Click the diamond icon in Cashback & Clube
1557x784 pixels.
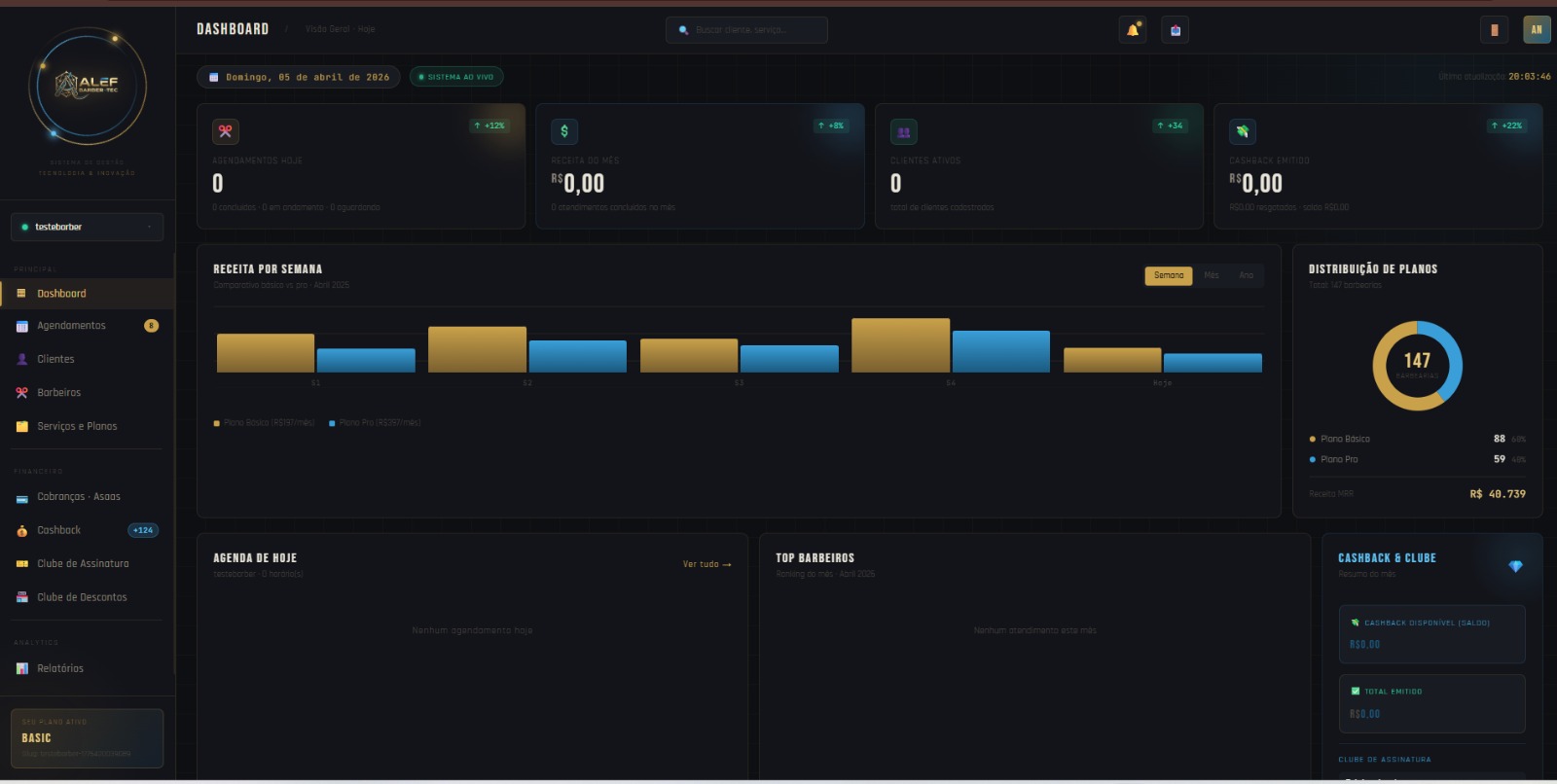point(1514,566)
